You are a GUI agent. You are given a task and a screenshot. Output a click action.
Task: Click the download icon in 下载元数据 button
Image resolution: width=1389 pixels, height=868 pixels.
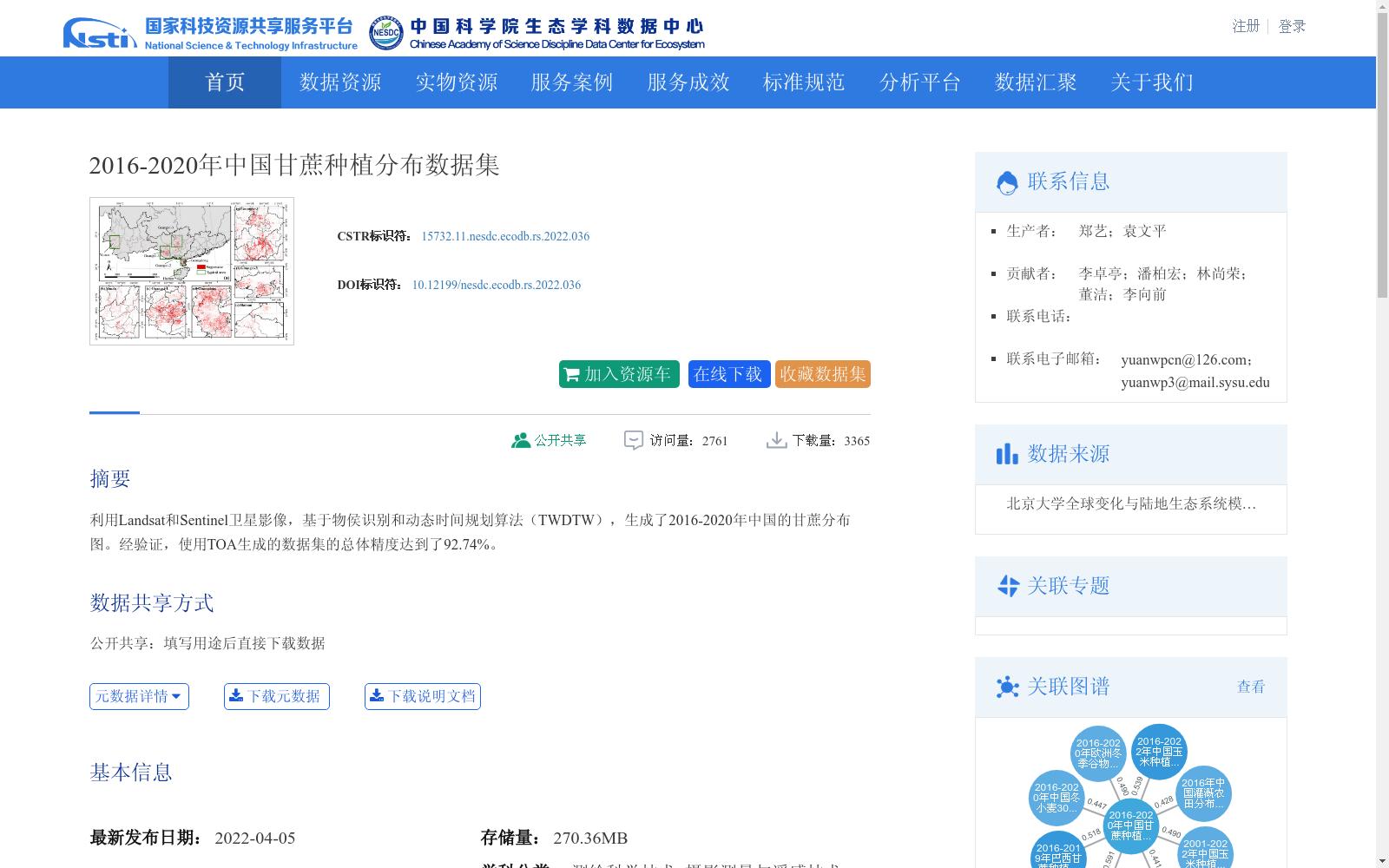(x=236, y=695)
